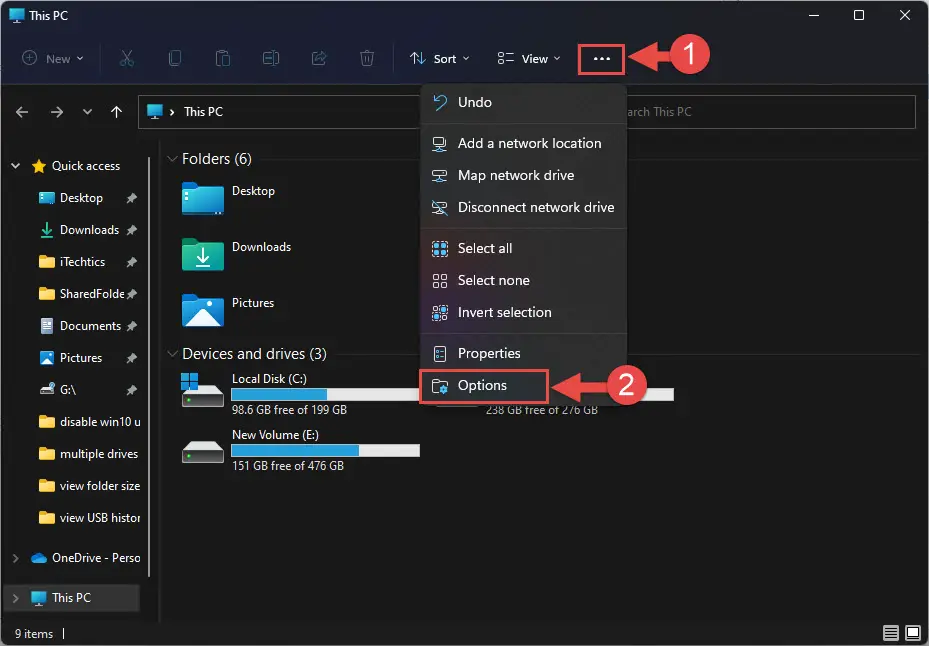Click the pin icon beside Downloads in sidebar

(x=132, y=230)
